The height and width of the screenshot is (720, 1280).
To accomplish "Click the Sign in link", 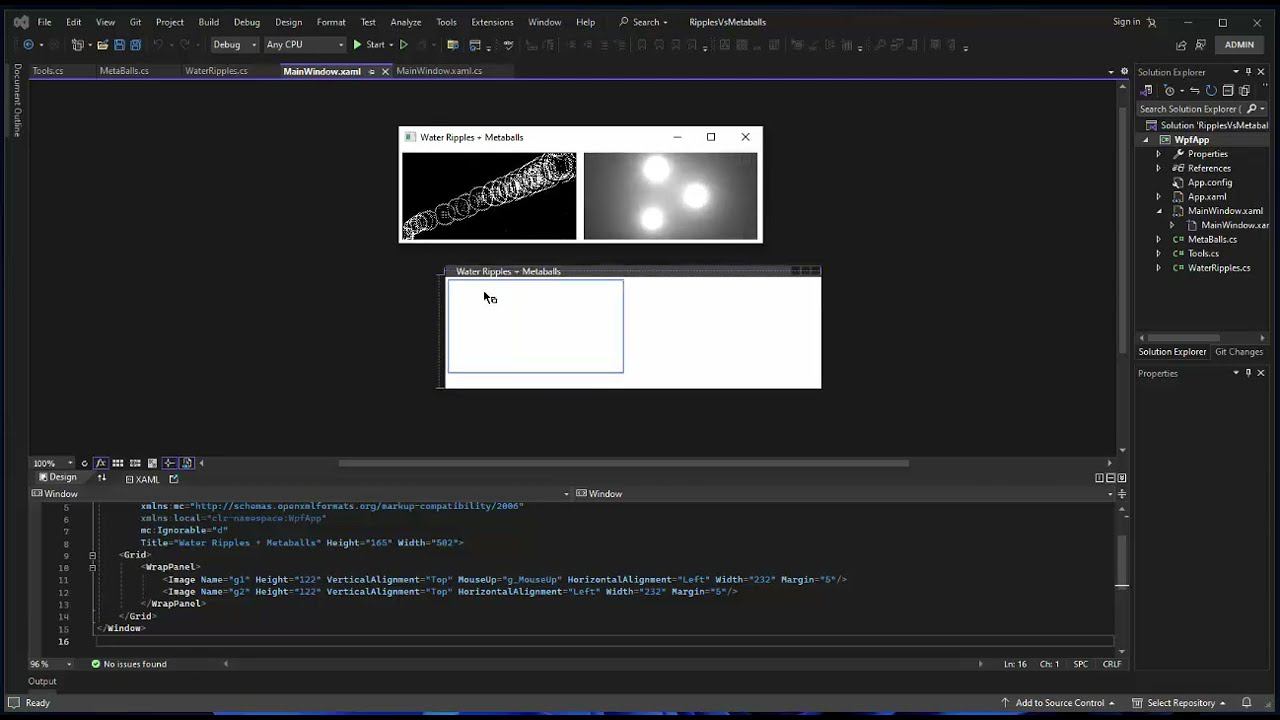I will 1126,22.
